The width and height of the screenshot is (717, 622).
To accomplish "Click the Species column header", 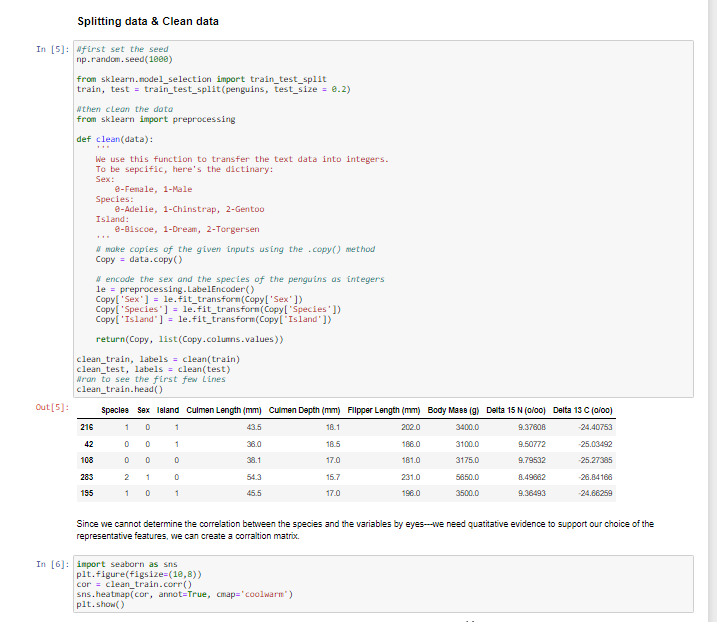I will coord(115,410).
